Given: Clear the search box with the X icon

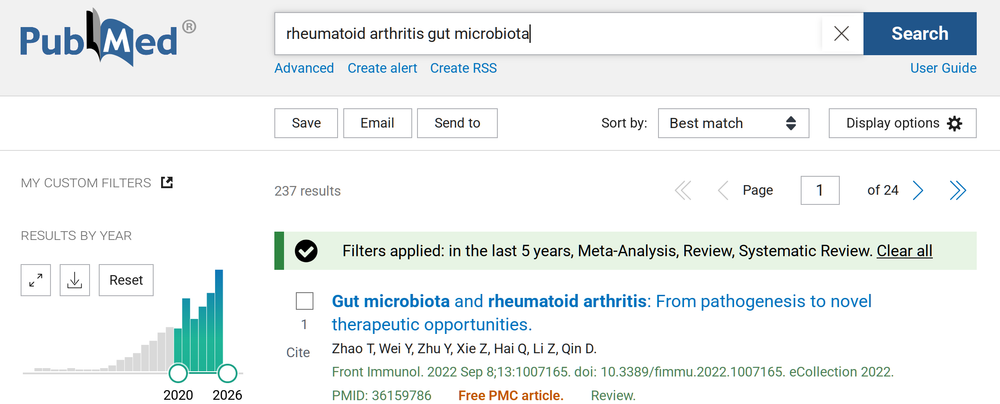Looking at the screenshot, I should [841, 34].
